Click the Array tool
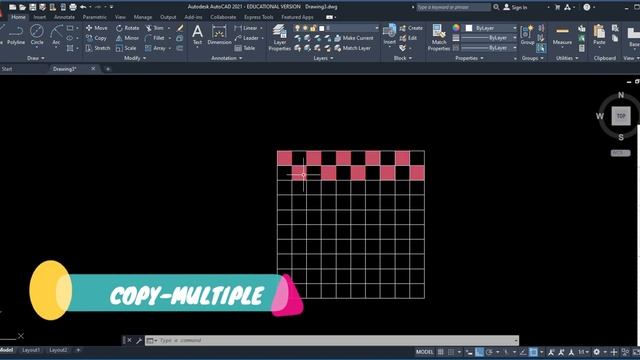640x360 pixels. [155, 48]
